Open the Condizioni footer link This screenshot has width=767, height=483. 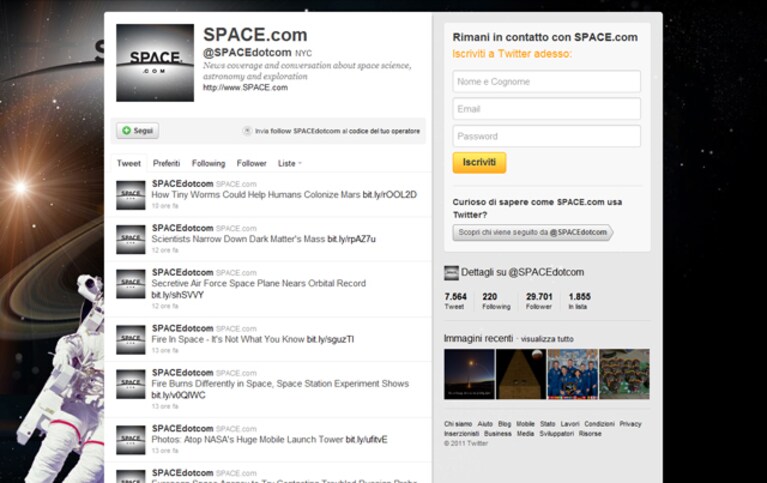point(599,424)
